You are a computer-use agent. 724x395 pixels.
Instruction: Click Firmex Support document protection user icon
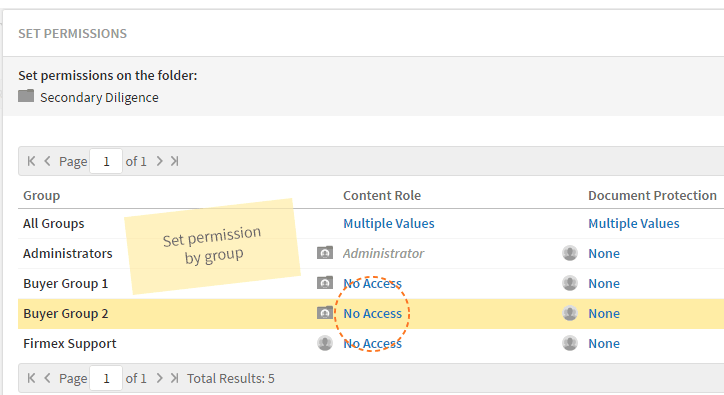(x=570, y=343)
